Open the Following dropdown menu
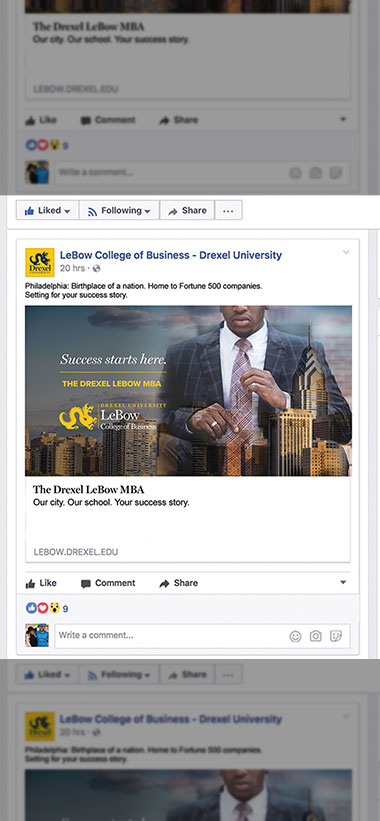 click(x=119, y=210)
